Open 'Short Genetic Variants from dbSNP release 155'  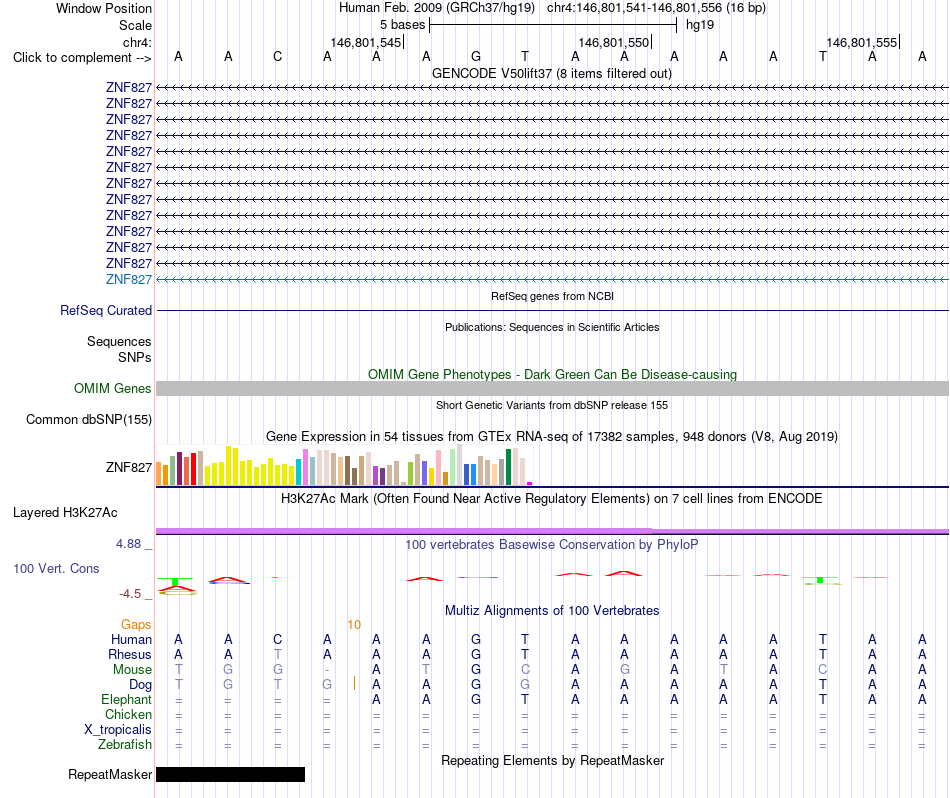click(552, 405)
